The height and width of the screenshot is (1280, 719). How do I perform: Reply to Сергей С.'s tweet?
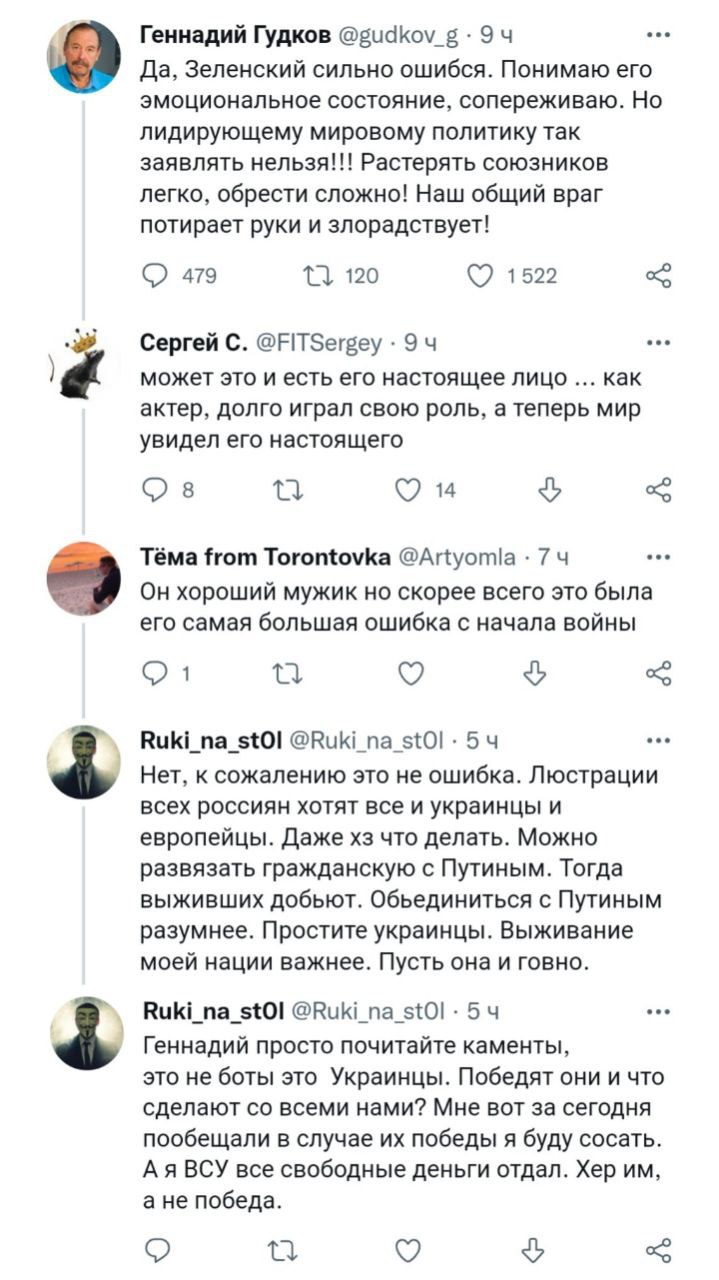(x=157, y=489)
